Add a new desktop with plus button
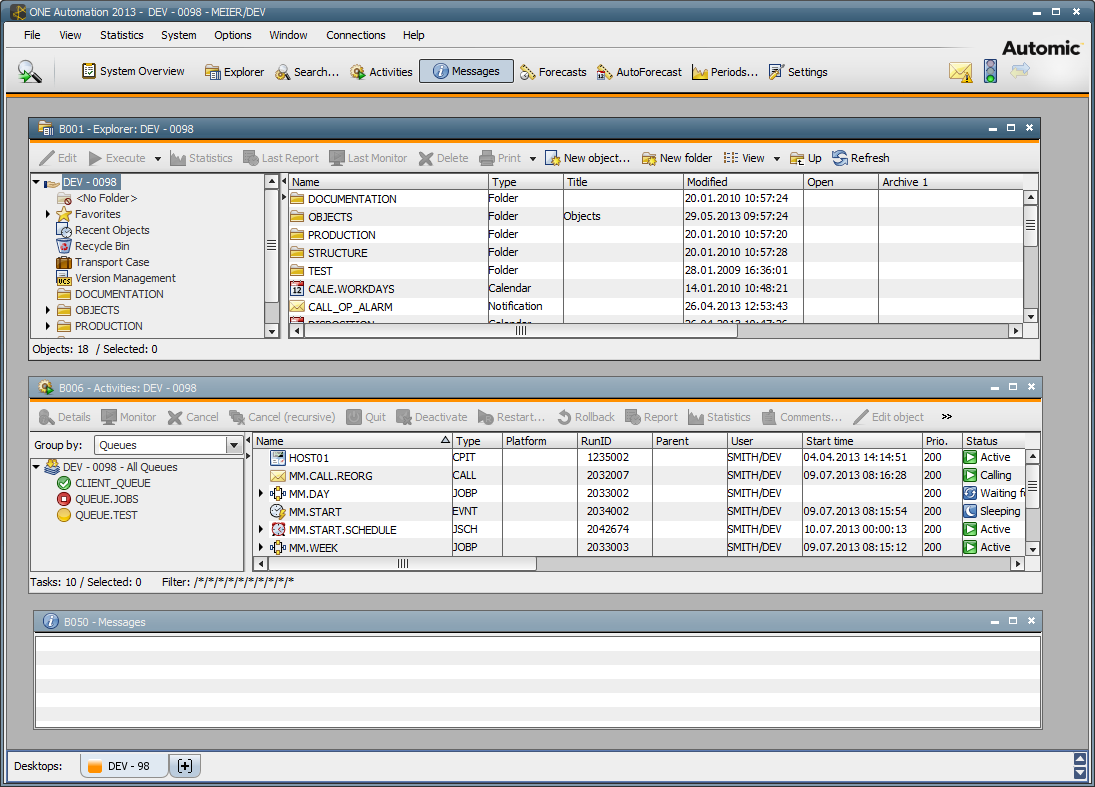This screenshot has width=1095, height=787. [185, 766]
